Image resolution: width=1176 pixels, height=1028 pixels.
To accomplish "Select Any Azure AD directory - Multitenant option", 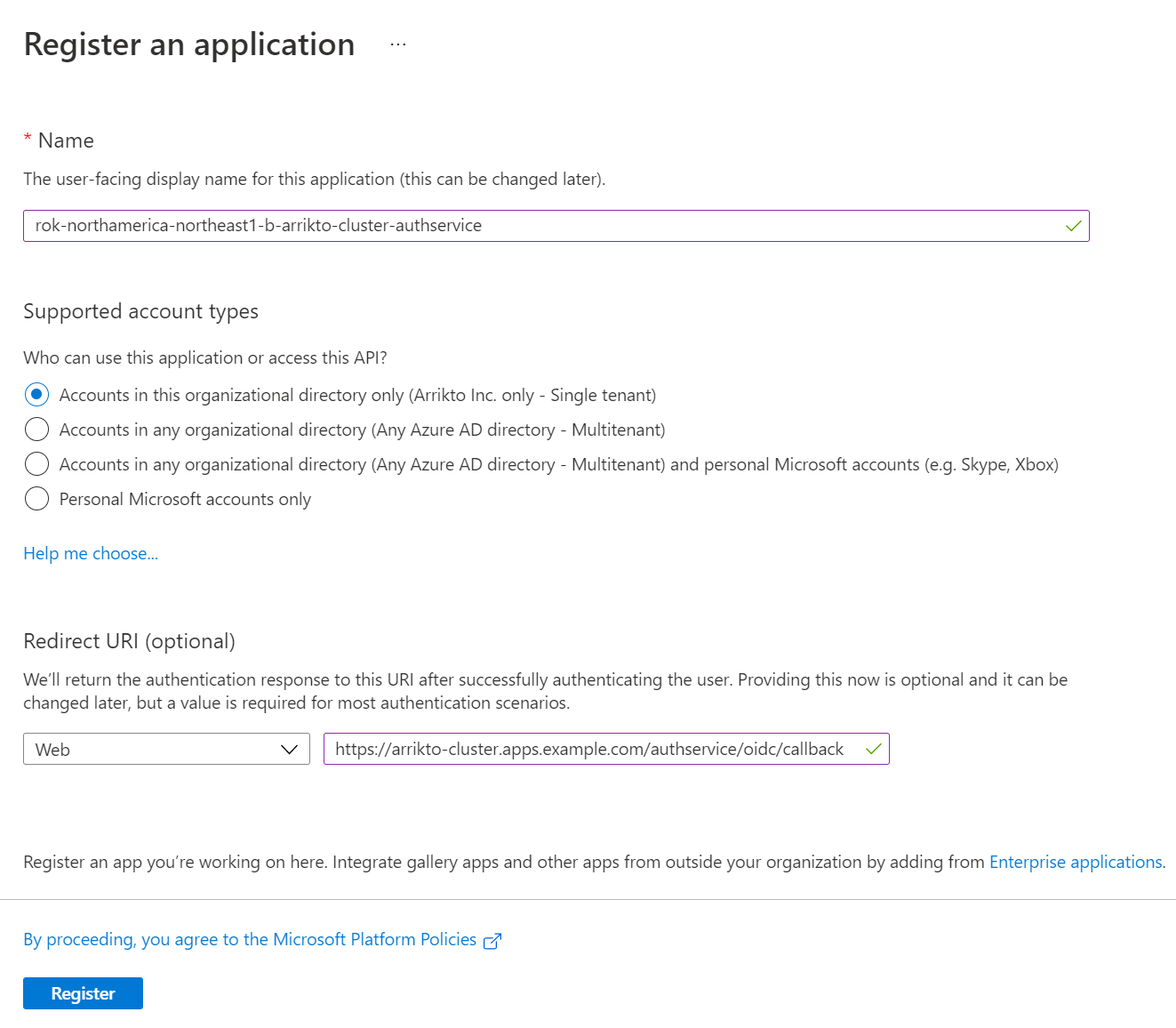I will [36, 430].
